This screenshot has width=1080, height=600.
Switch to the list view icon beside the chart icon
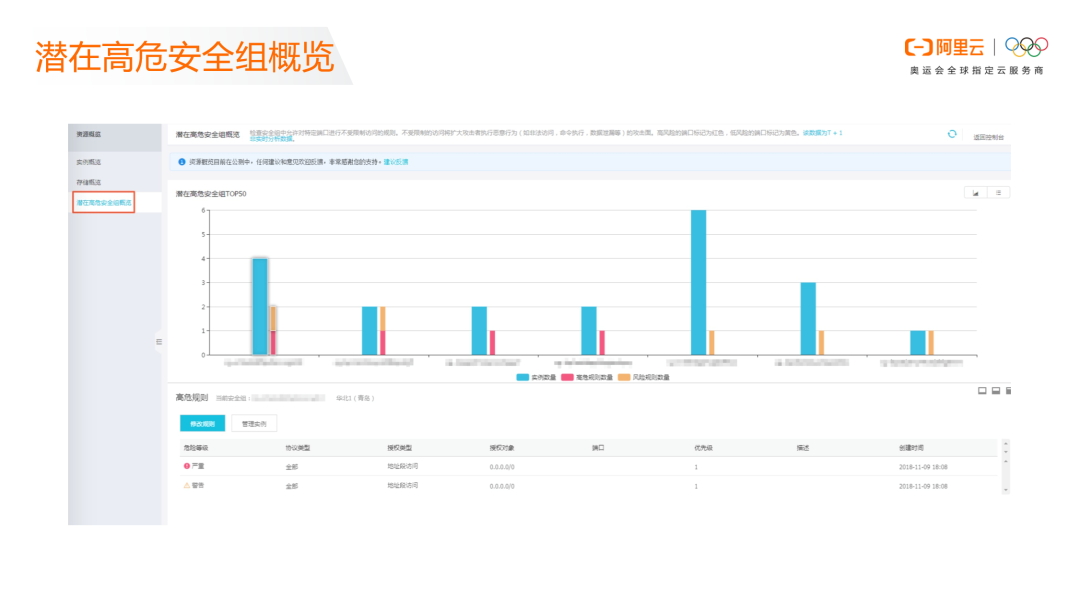[x=998, y=193]
